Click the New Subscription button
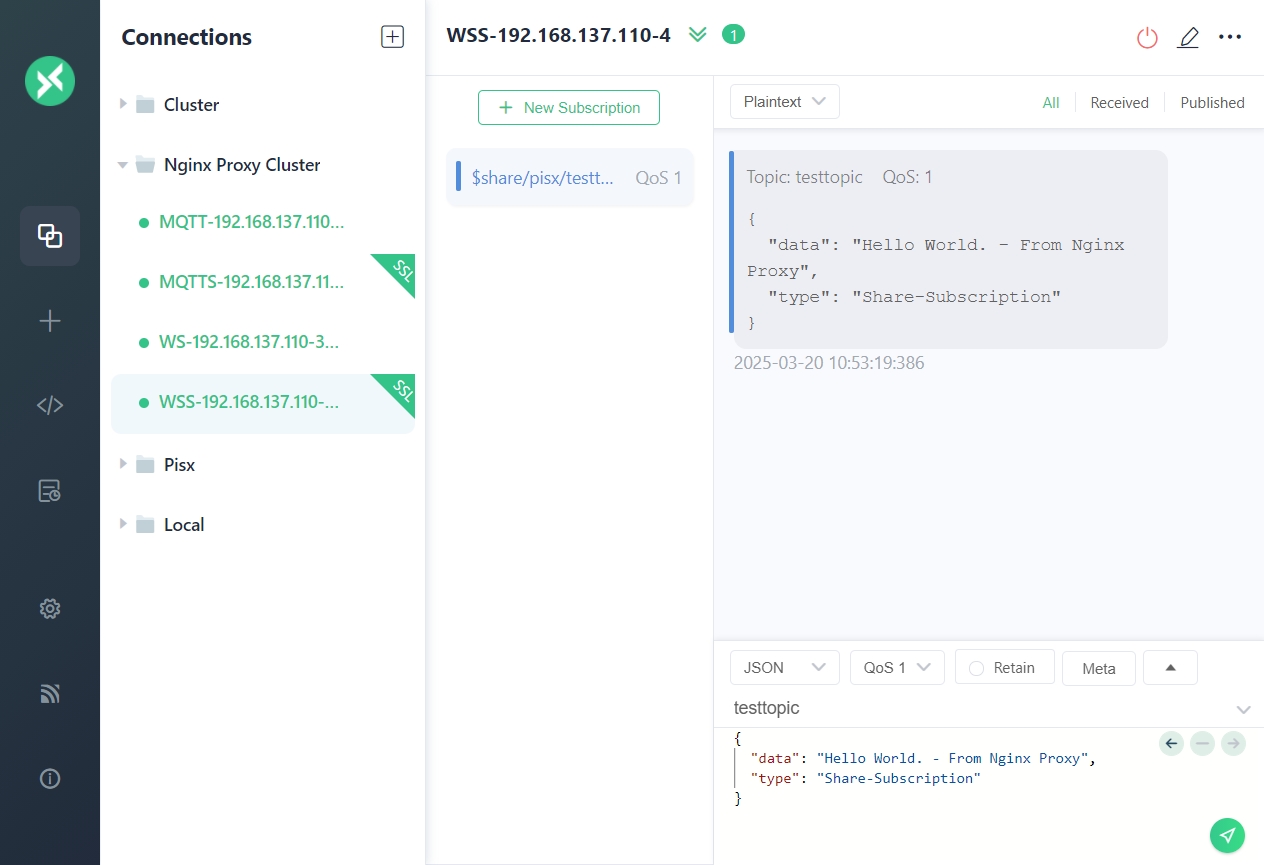This screenshot has height=865, width=1264. click(x=568, y=108)
